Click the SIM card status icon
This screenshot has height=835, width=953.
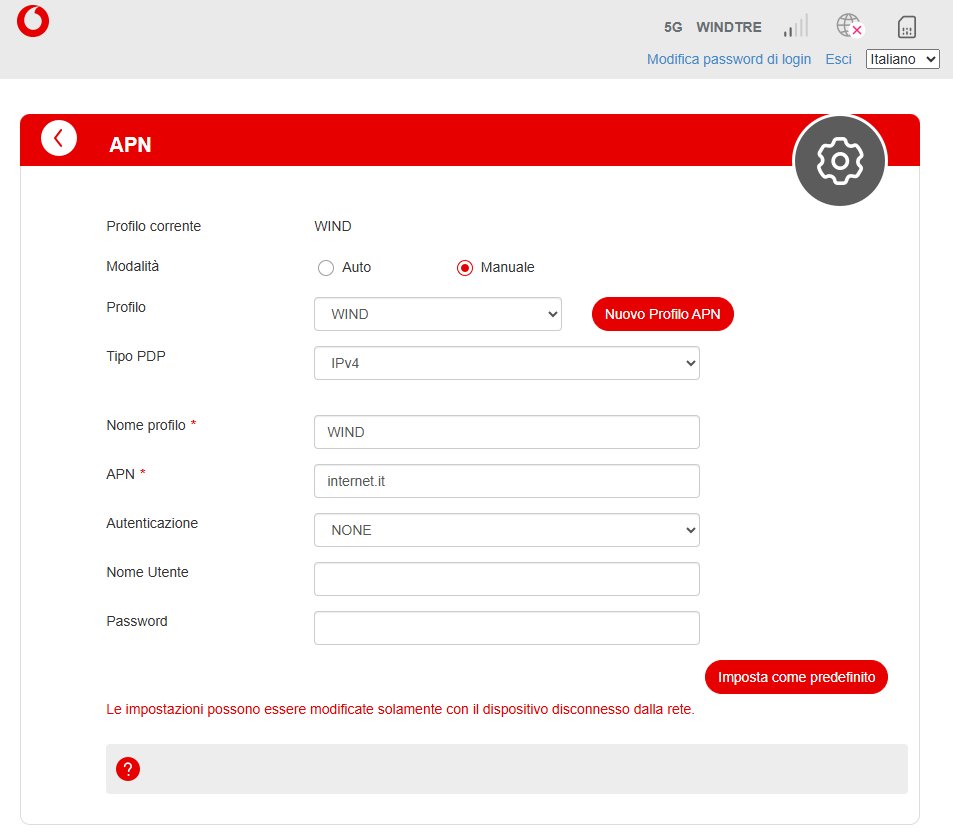[907, 27]
